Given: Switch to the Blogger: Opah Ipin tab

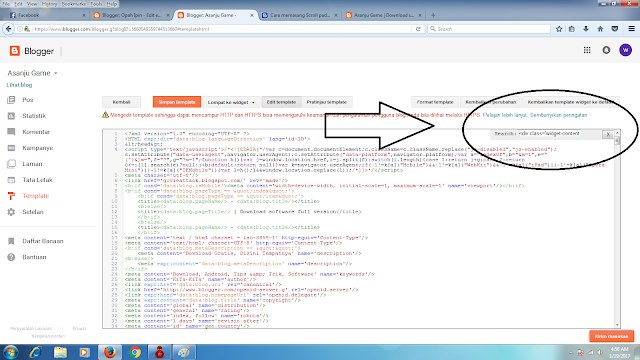Looking at the screenshot, I should pyautogui.click(x=131, y=15).
